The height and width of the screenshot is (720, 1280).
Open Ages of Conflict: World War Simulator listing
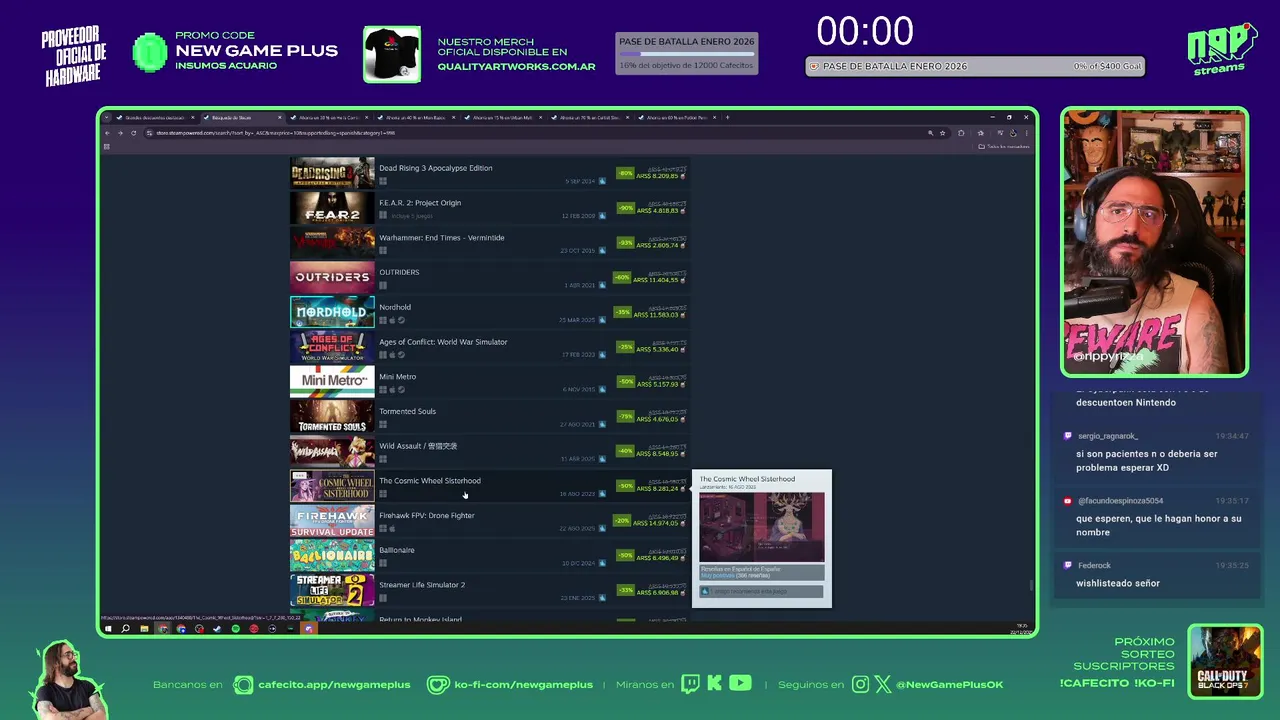pyautogui.click(x=489, y=347)
